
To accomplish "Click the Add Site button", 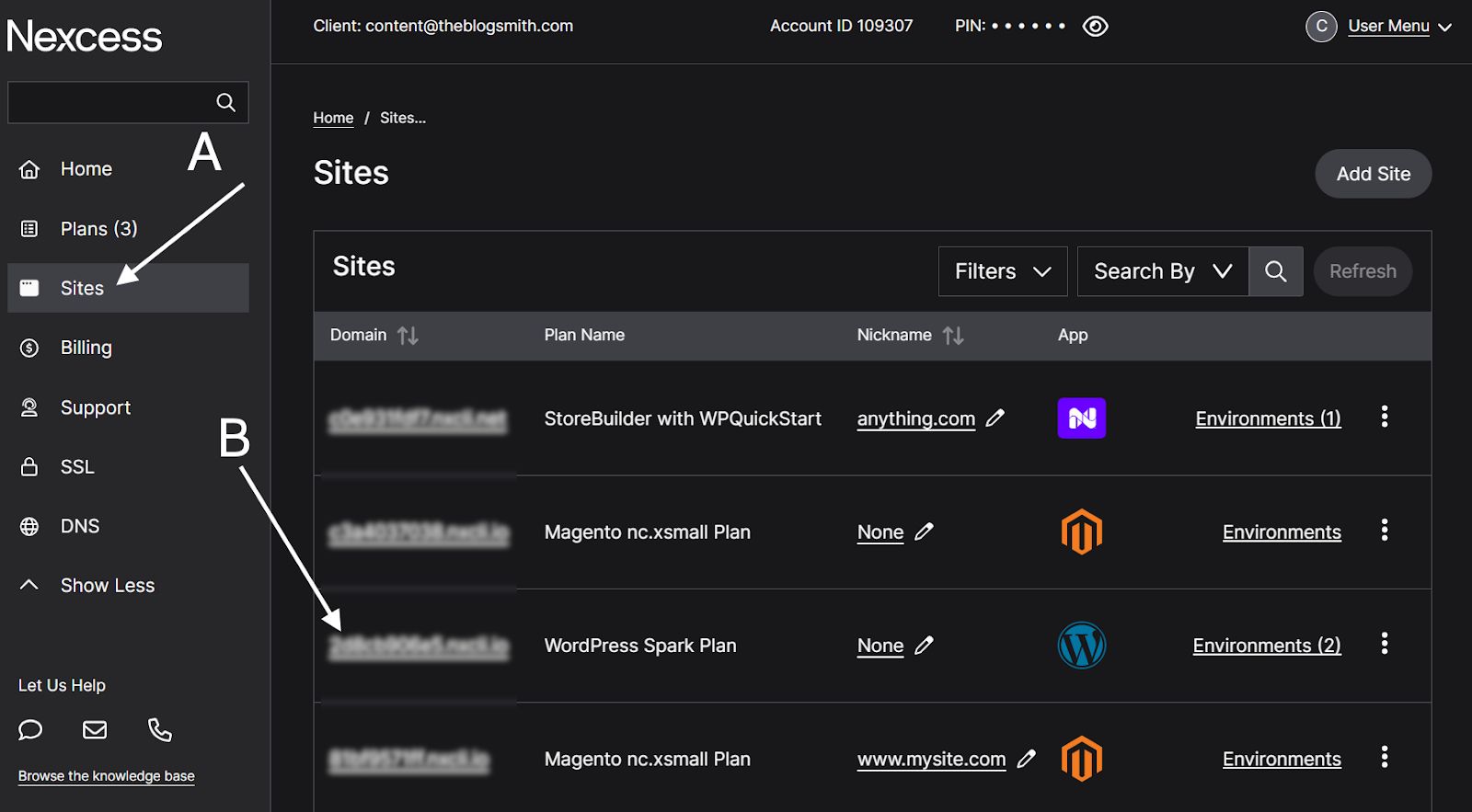I will coord(1373,174).
